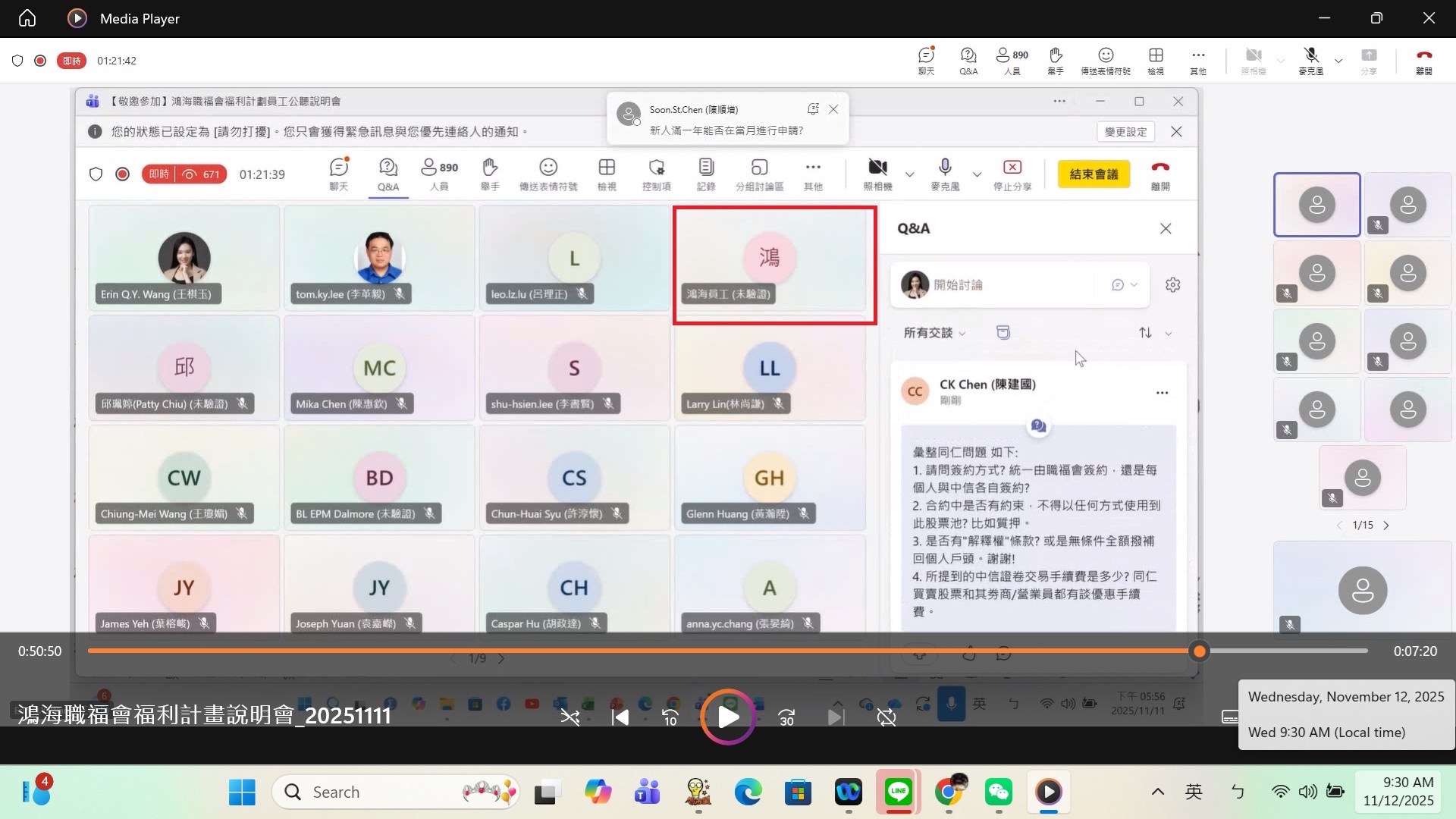Image resolution: width=1456 pixels, height=819 pixels.
Task: Toggle shuffle mode in playback controls
Action: (x=570, y=717)
